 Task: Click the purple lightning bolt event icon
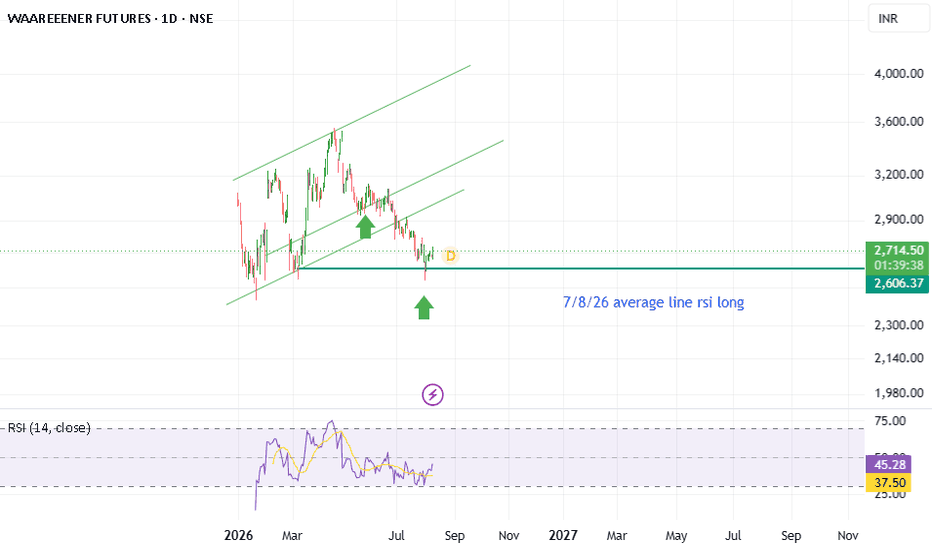[433, 394]
